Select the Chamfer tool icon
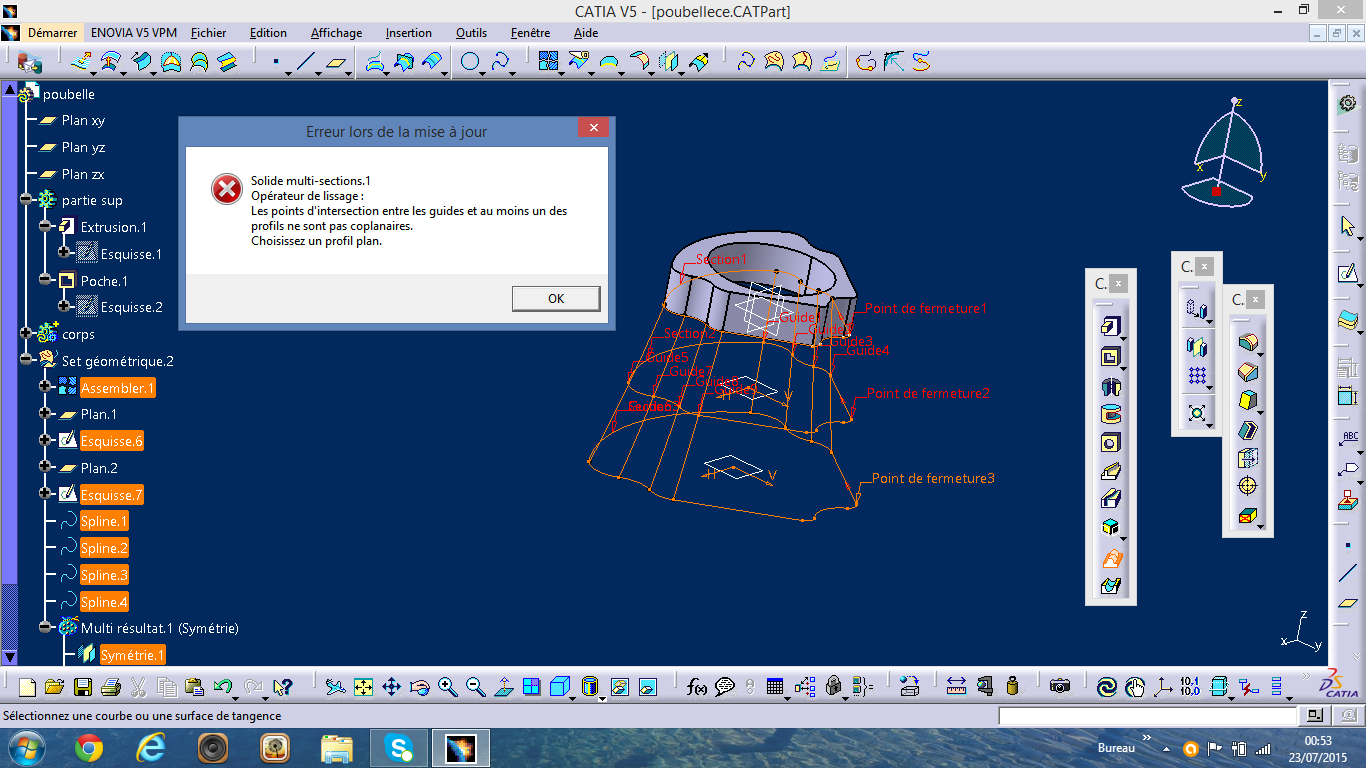This screenshot has width=1366, height=768. (x=1247, y=372)
